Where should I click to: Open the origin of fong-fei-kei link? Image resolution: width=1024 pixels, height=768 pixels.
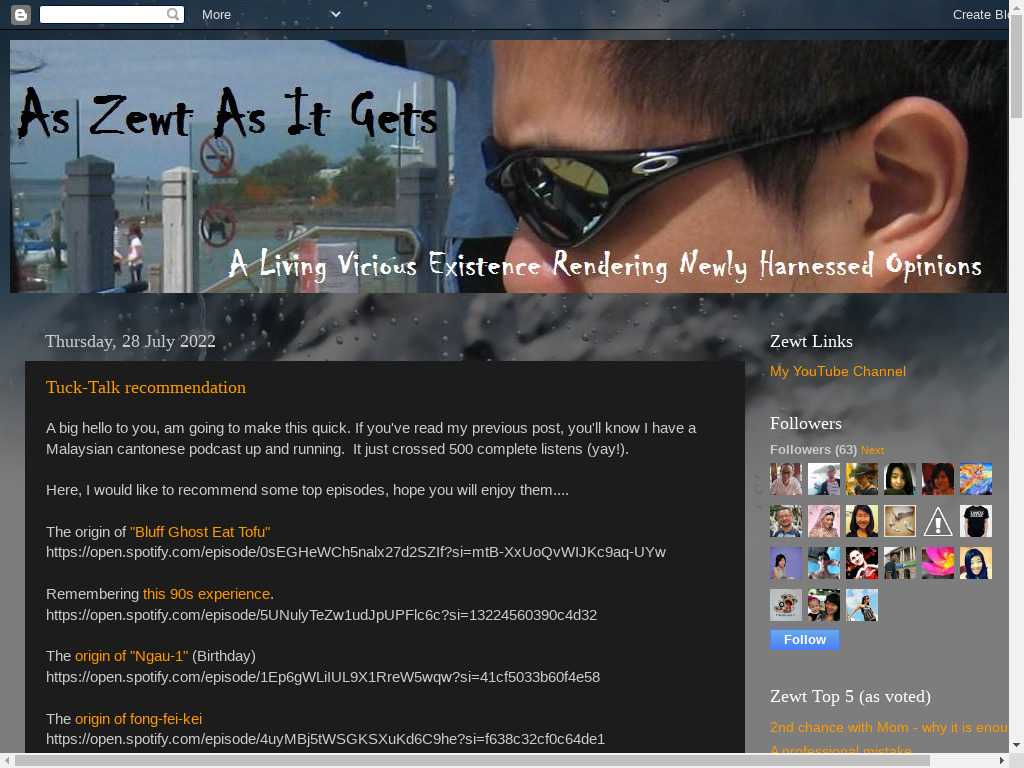[138, 718]
